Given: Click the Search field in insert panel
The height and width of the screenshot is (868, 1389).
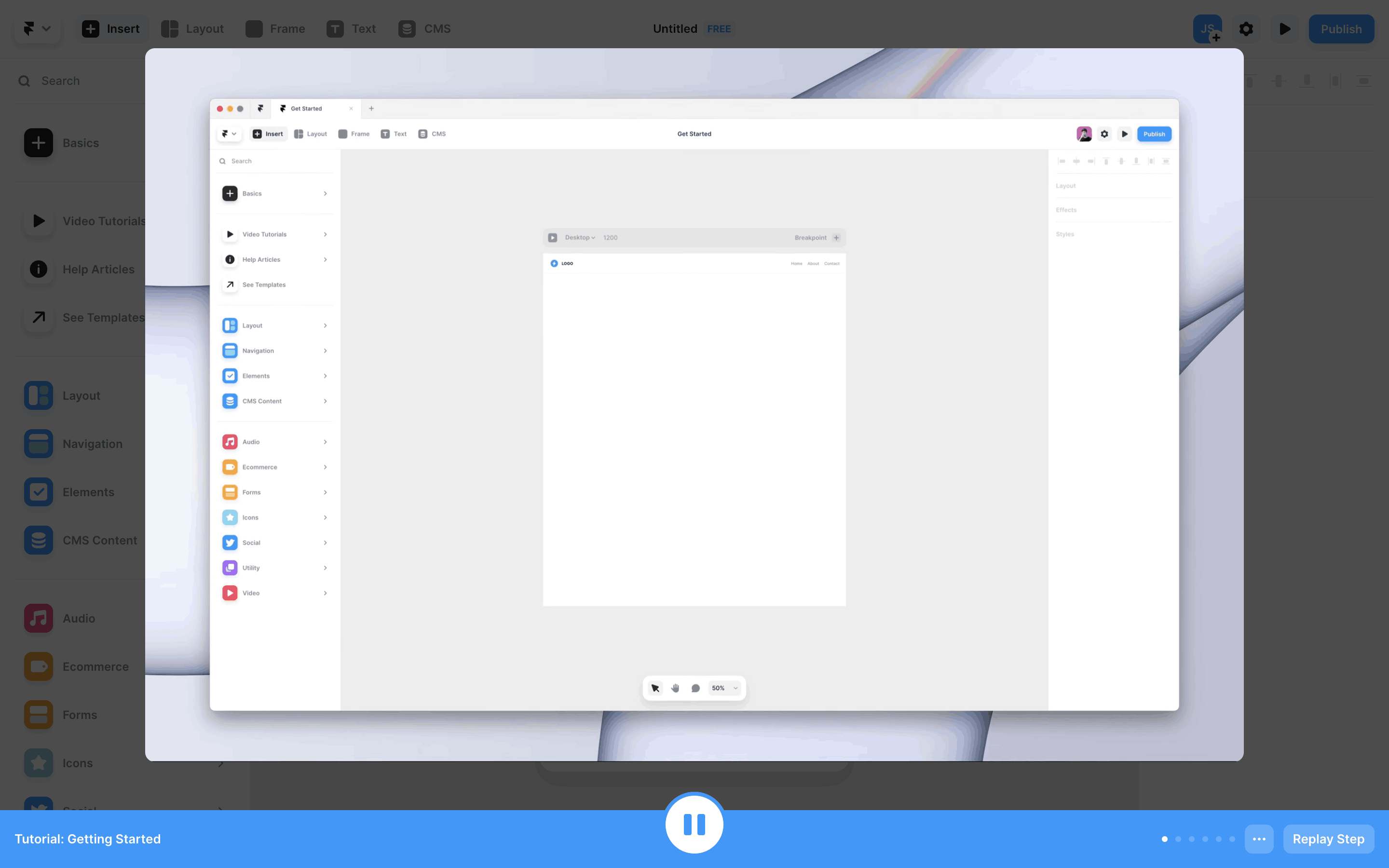Looking at the screenshot, I should [81, 81].
